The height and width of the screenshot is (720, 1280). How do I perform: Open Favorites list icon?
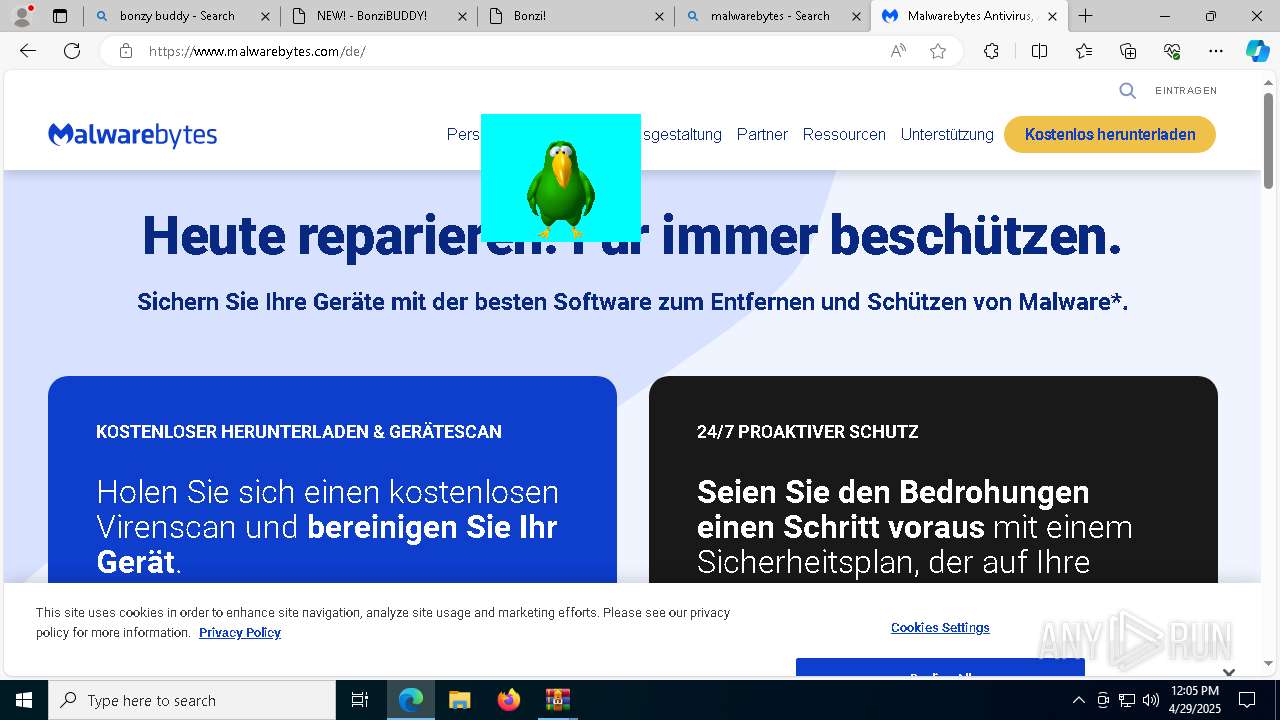1084,51
